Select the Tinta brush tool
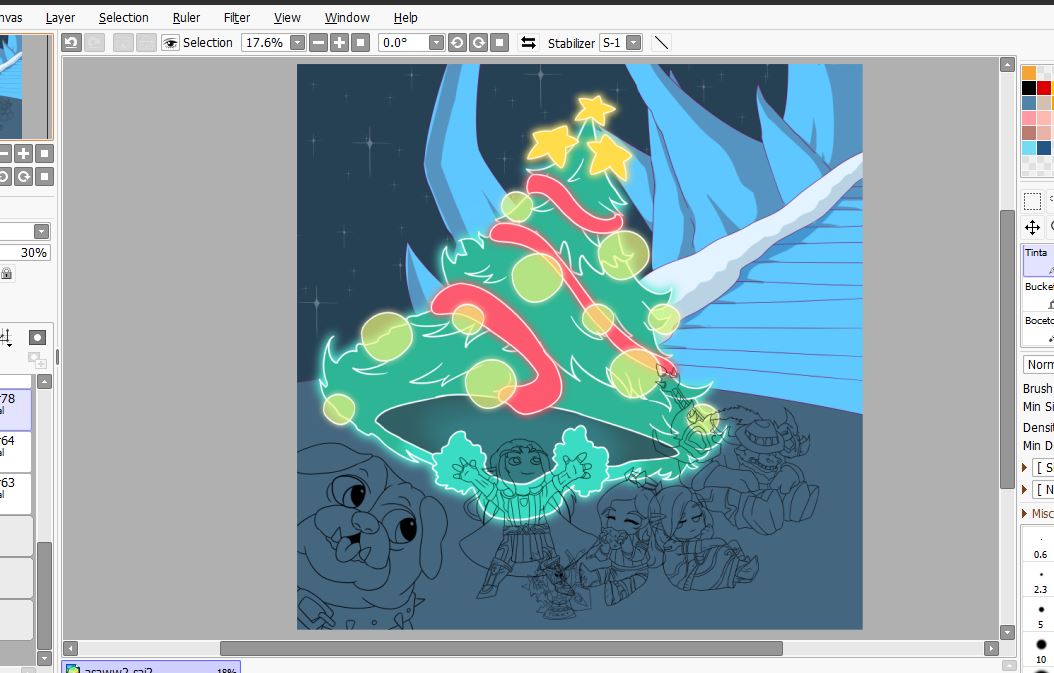The height and width of the screenshot is (673, 1054). (x=1039, y=261)
